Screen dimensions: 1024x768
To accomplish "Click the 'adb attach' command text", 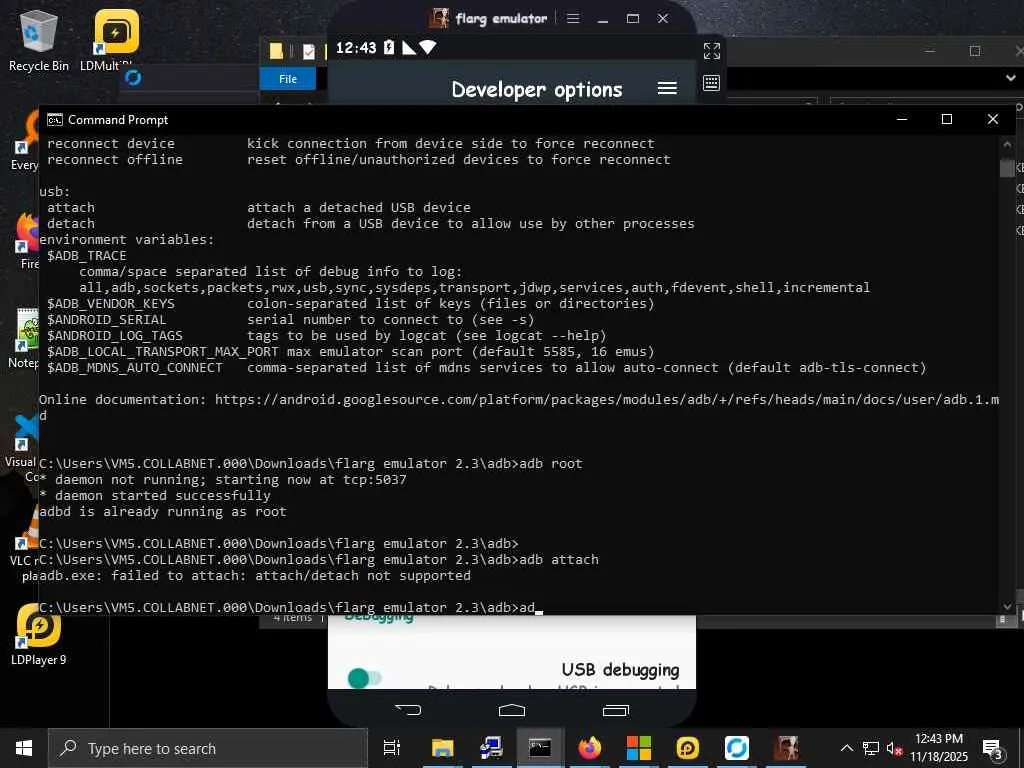I will point(559,560).
